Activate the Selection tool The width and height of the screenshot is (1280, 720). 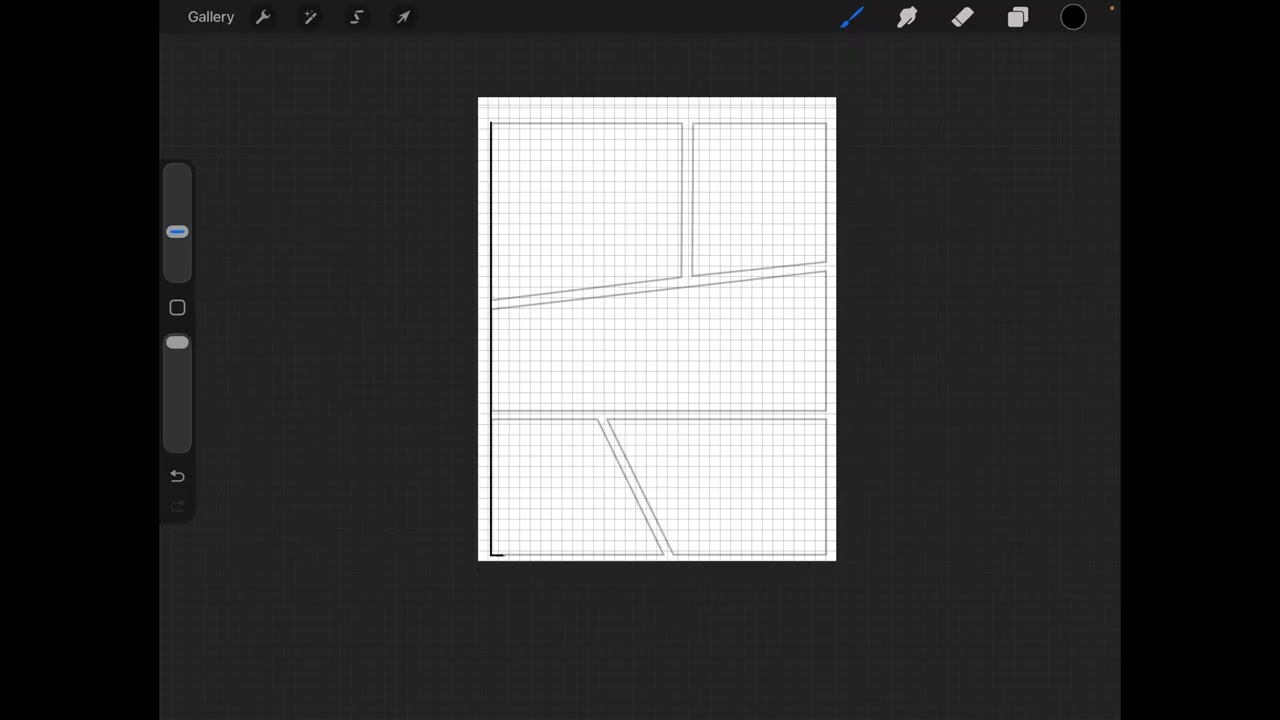click(x=357, y=17)
